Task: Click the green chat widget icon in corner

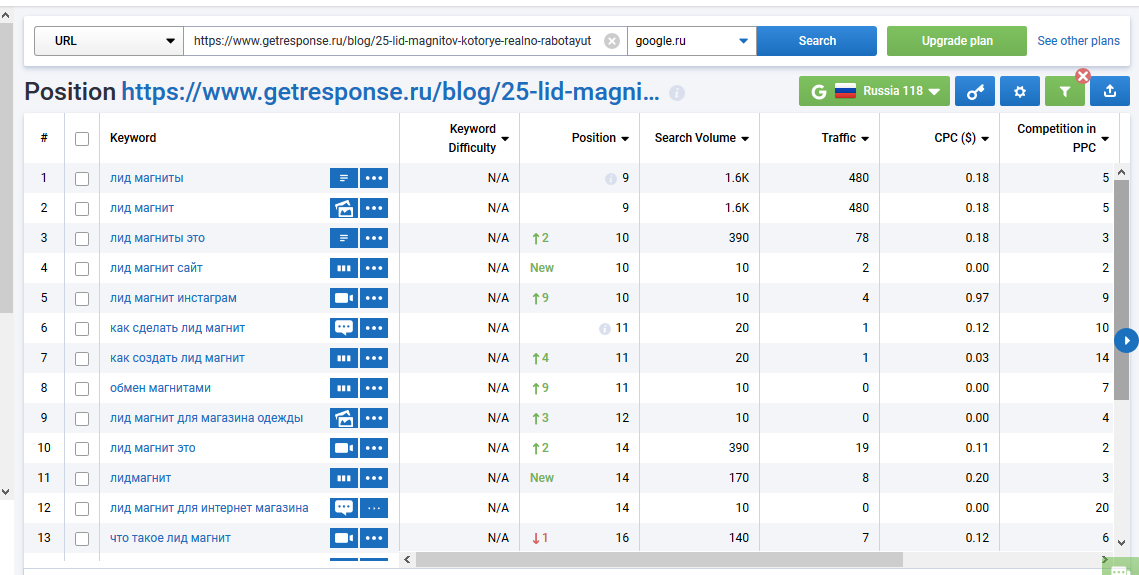Action: point(1121,567)
